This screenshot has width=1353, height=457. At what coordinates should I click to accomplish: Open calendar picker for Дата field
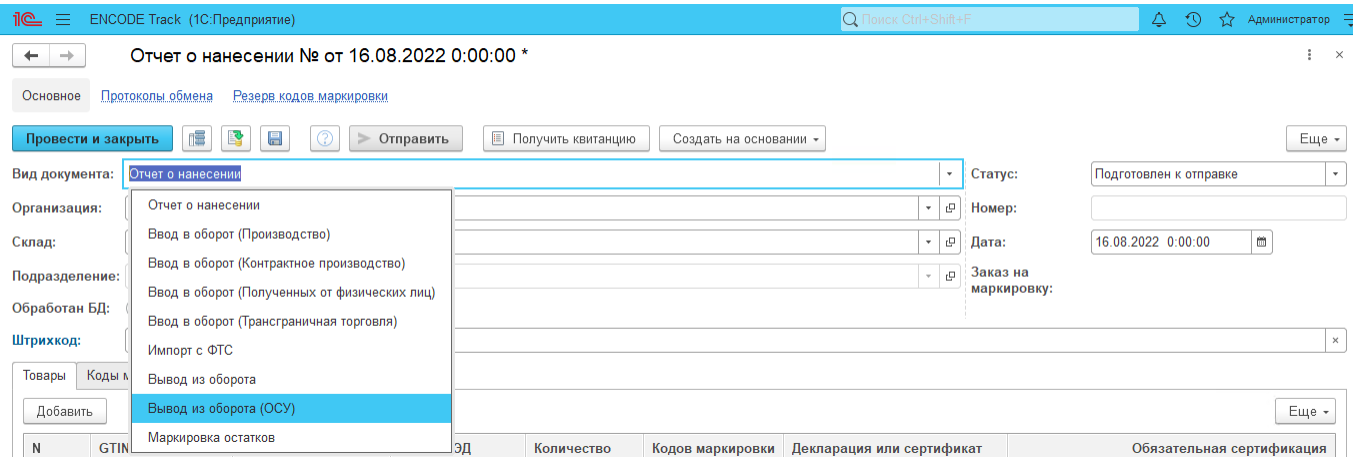[x=1261, y=242]
